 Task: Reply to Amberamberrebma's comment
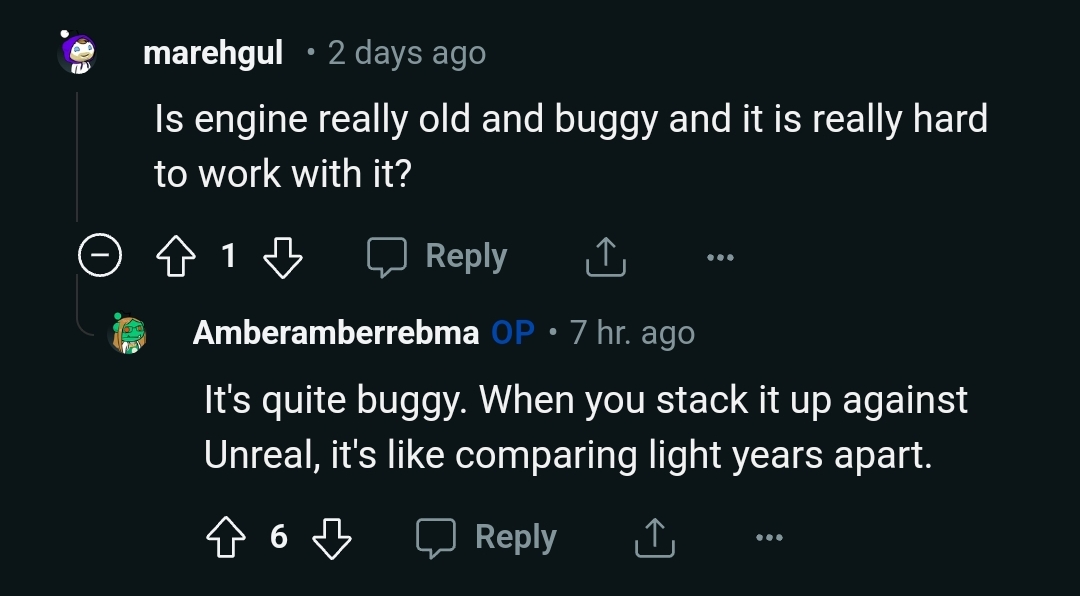(486, 537)
